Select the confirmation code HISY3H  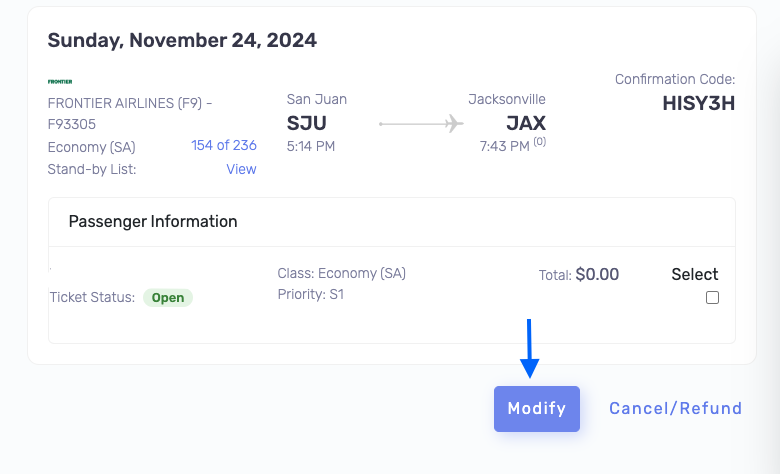pos(698,103)
